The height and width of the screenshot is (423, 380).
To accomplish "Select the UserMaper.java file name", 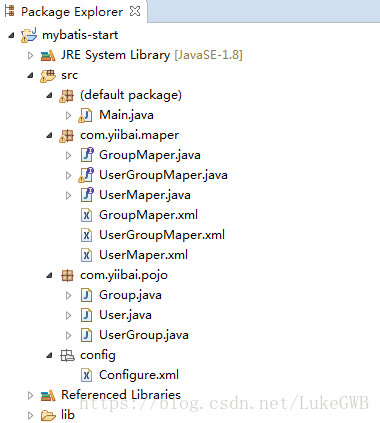I will pyautogui.click(x=145, y=195).
